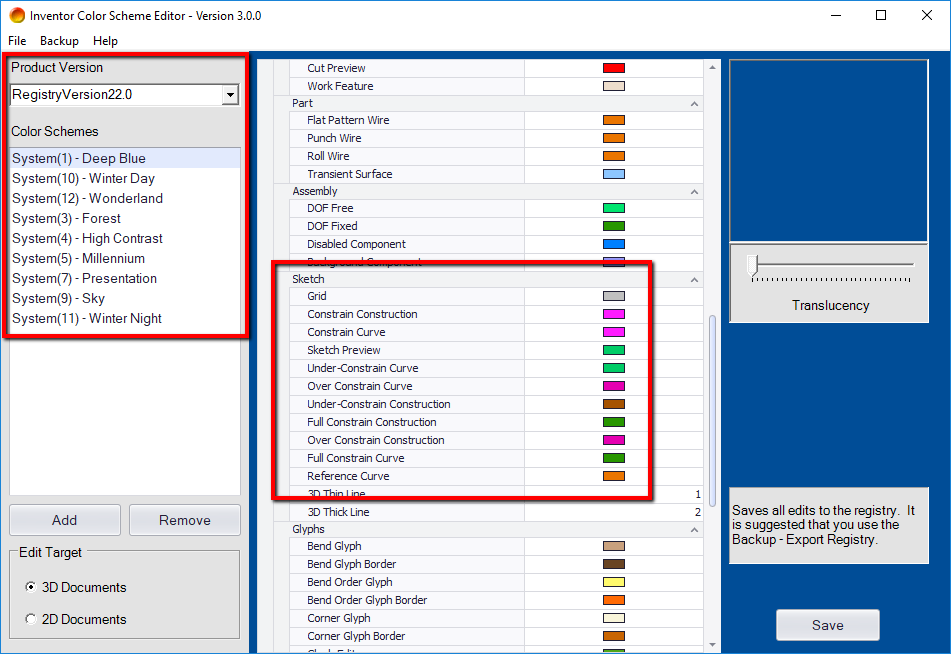Click the Constrain Construction color swatch

coord(614,314)
